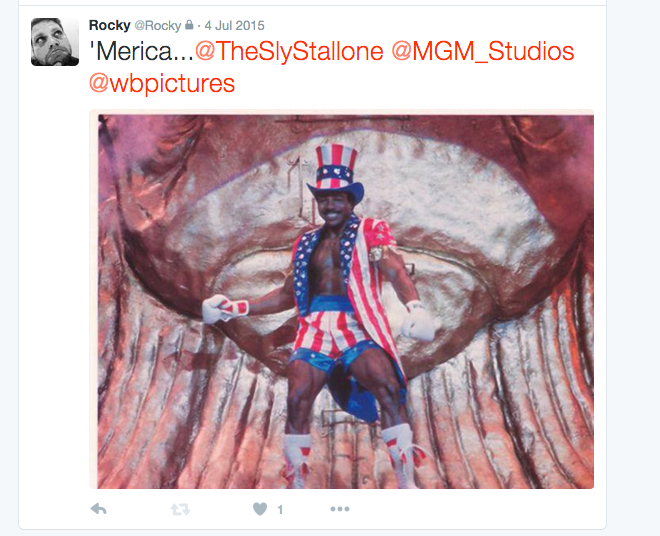Image resolution: width=660 pixels, height=536 pixels.
Task: Click the display name Rocky
Action: (x=109, y=25)
